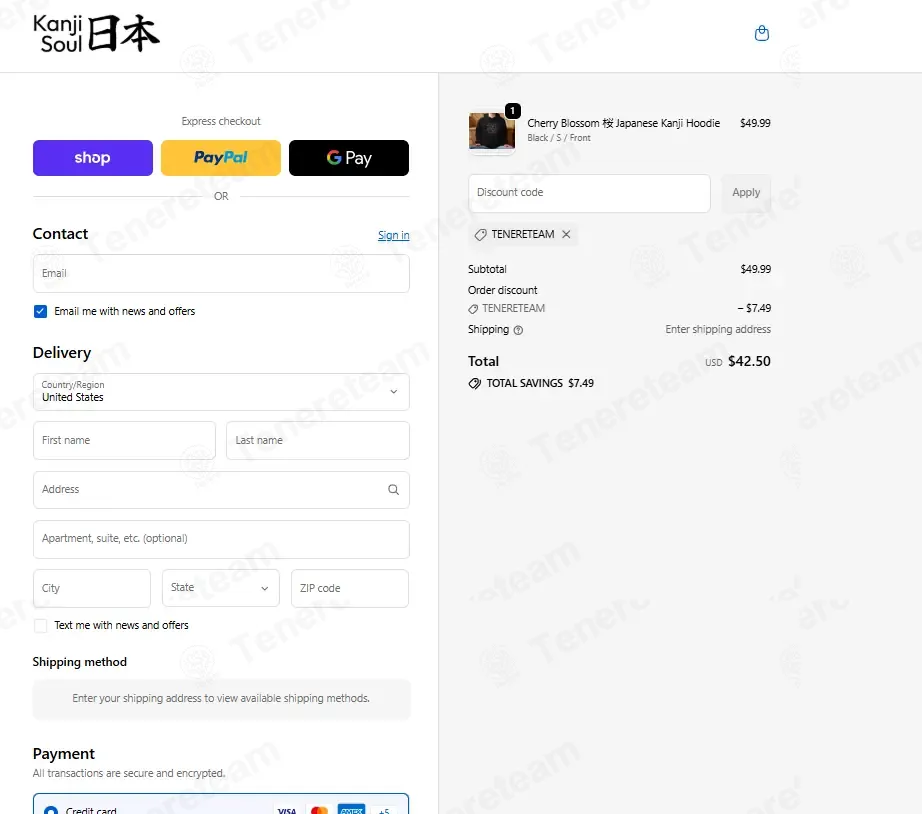Click the All transactions are secure text
Viewport: 922px width, 814px height.
click(x=129, y=773)
